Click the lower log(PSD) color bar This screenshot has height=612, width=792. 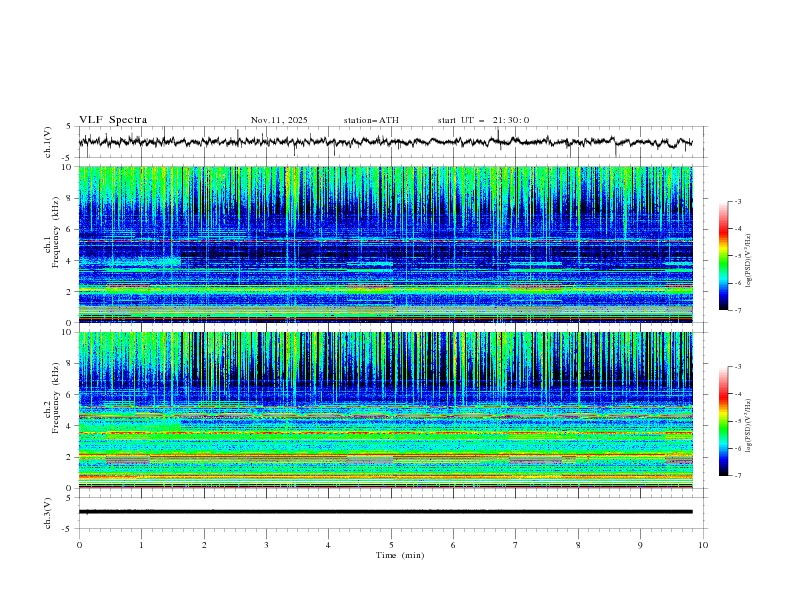pyautogui.click(x=724, y=421)
